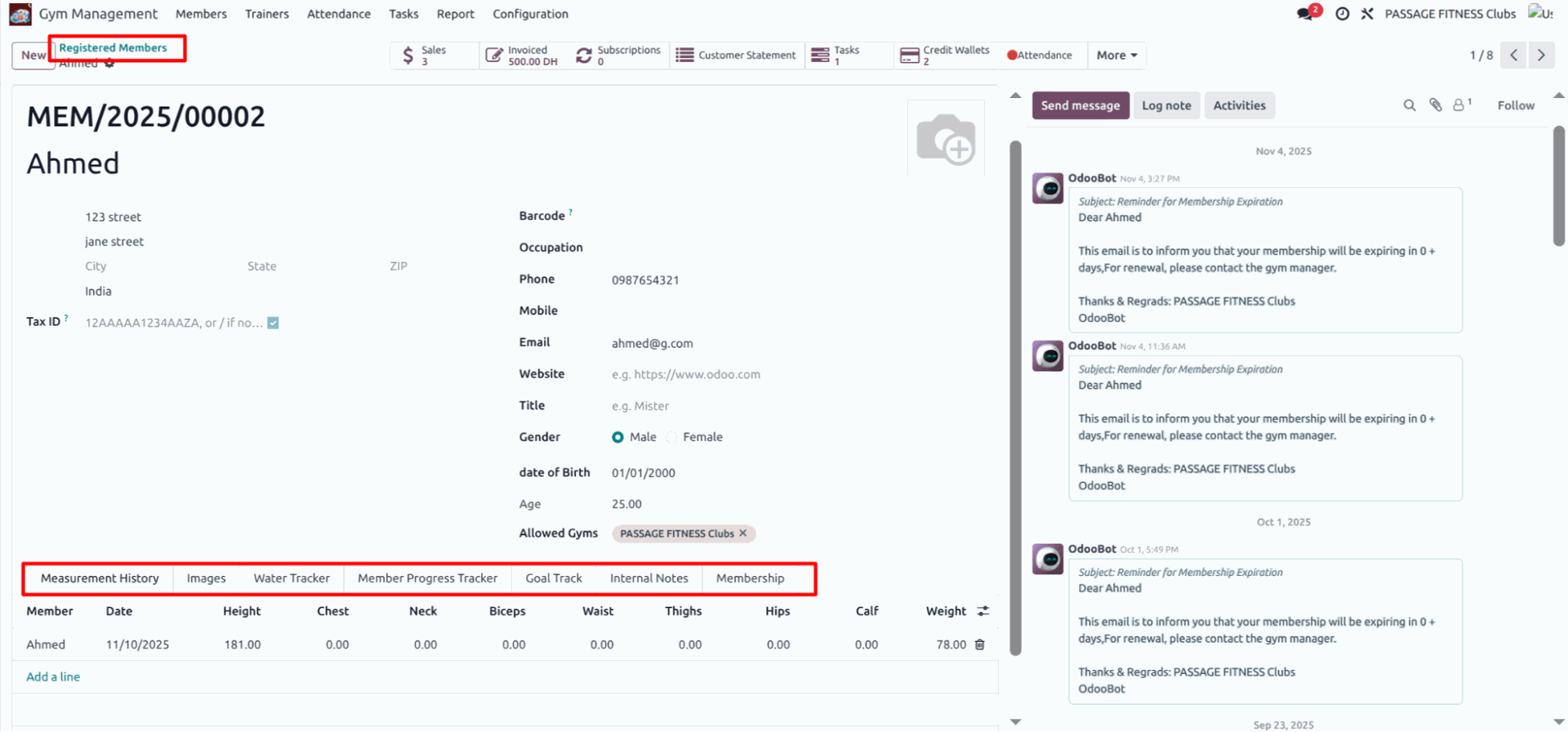The width and height of the screenshot is (1568, 732).
Task: Switch to Water Tracker tab
Action: tap(292, 578)
